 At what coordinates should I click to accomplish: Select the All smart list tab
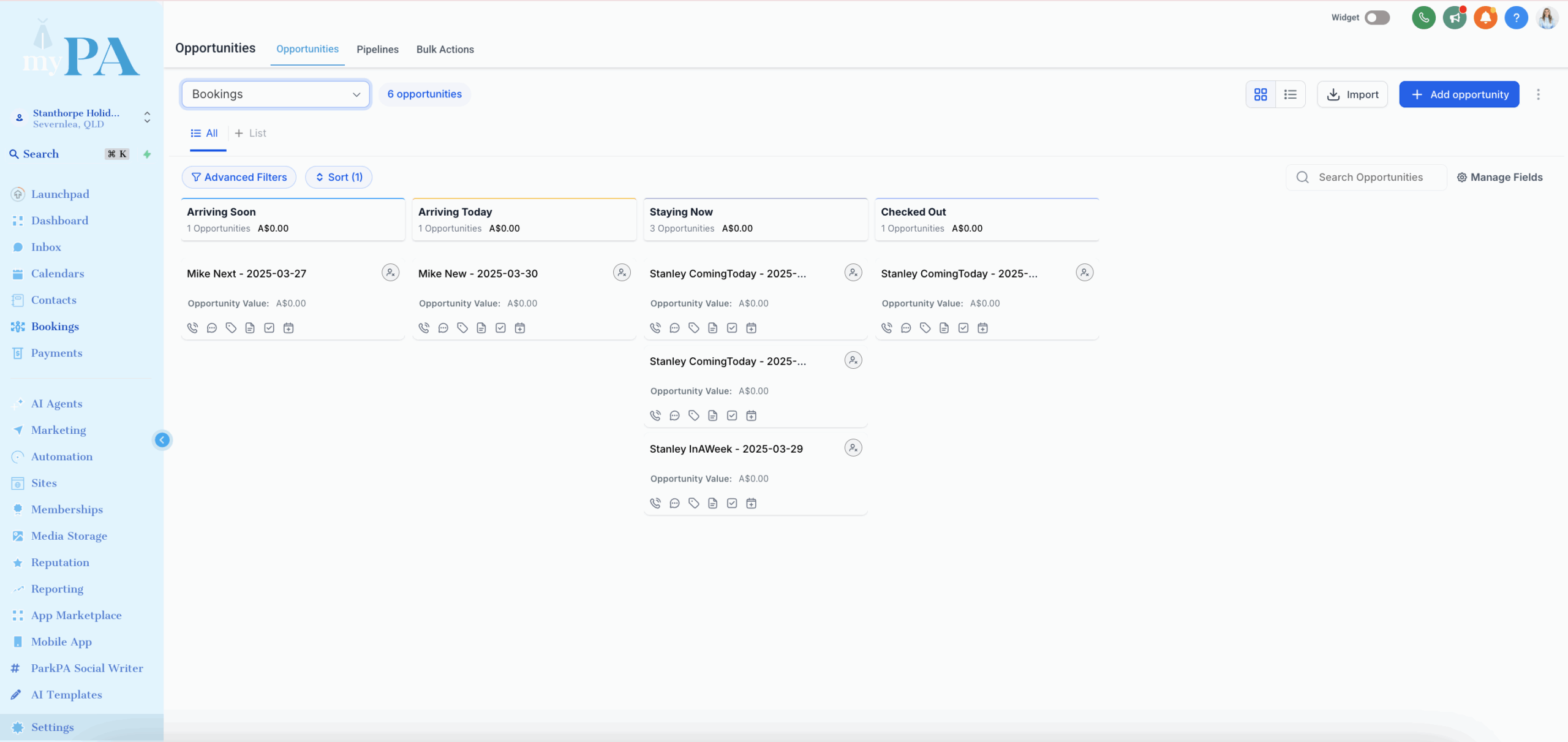pos(205,133)
